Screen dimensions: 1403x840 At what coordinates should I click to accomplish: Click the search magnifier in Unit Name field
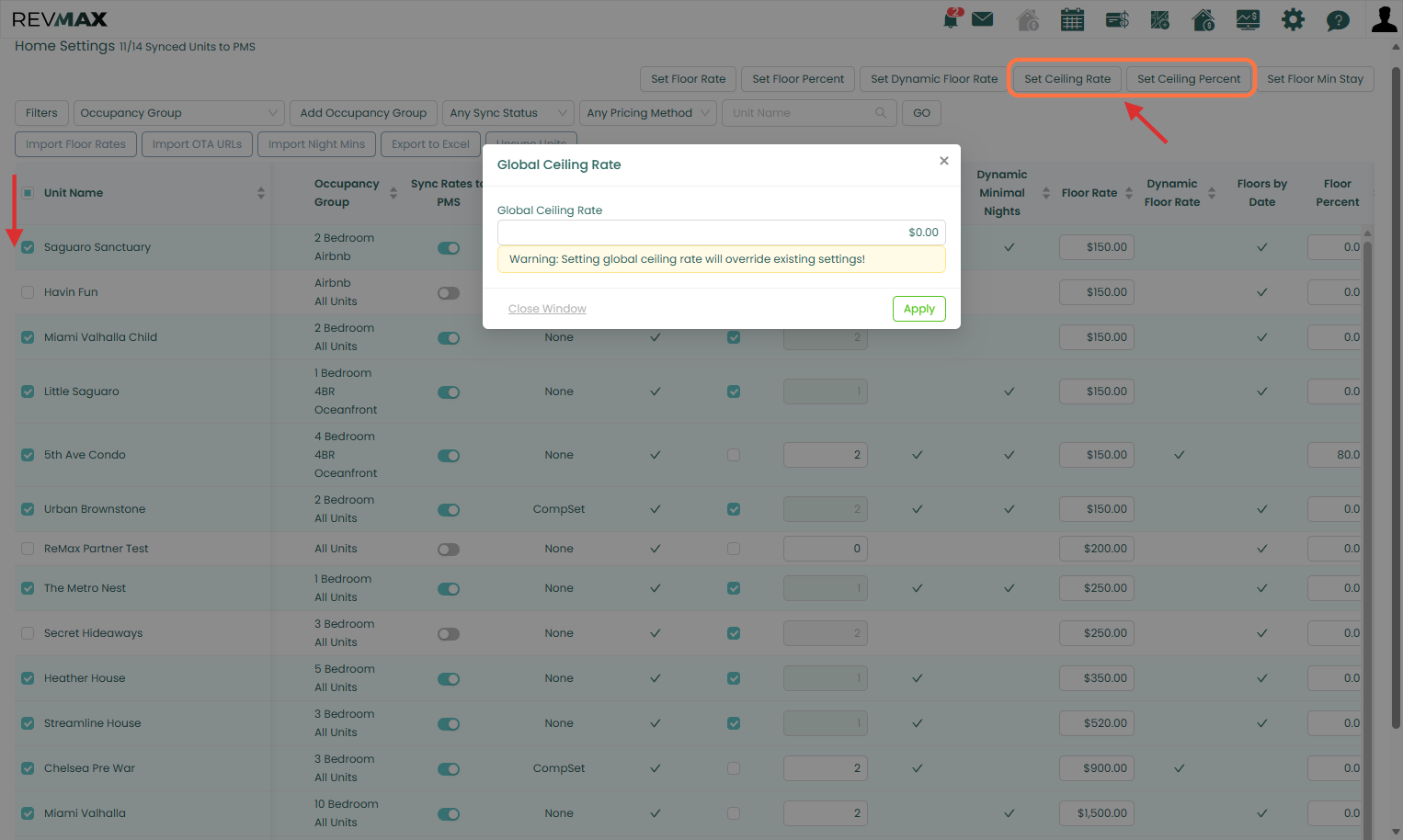tap(881, 113)
